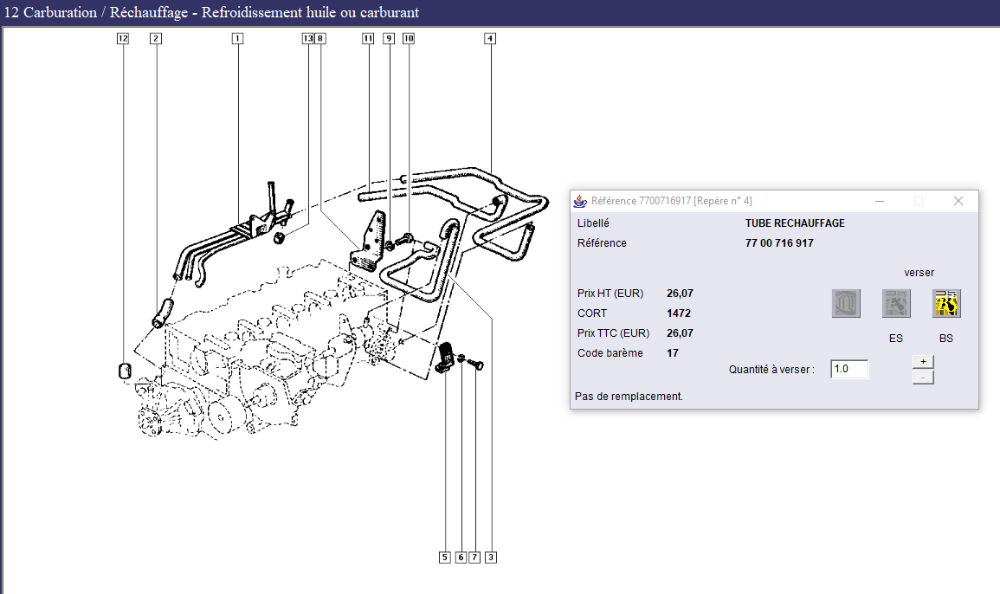Click the greyed ES basket icon
1000x594 pixels.
point(895,304)
